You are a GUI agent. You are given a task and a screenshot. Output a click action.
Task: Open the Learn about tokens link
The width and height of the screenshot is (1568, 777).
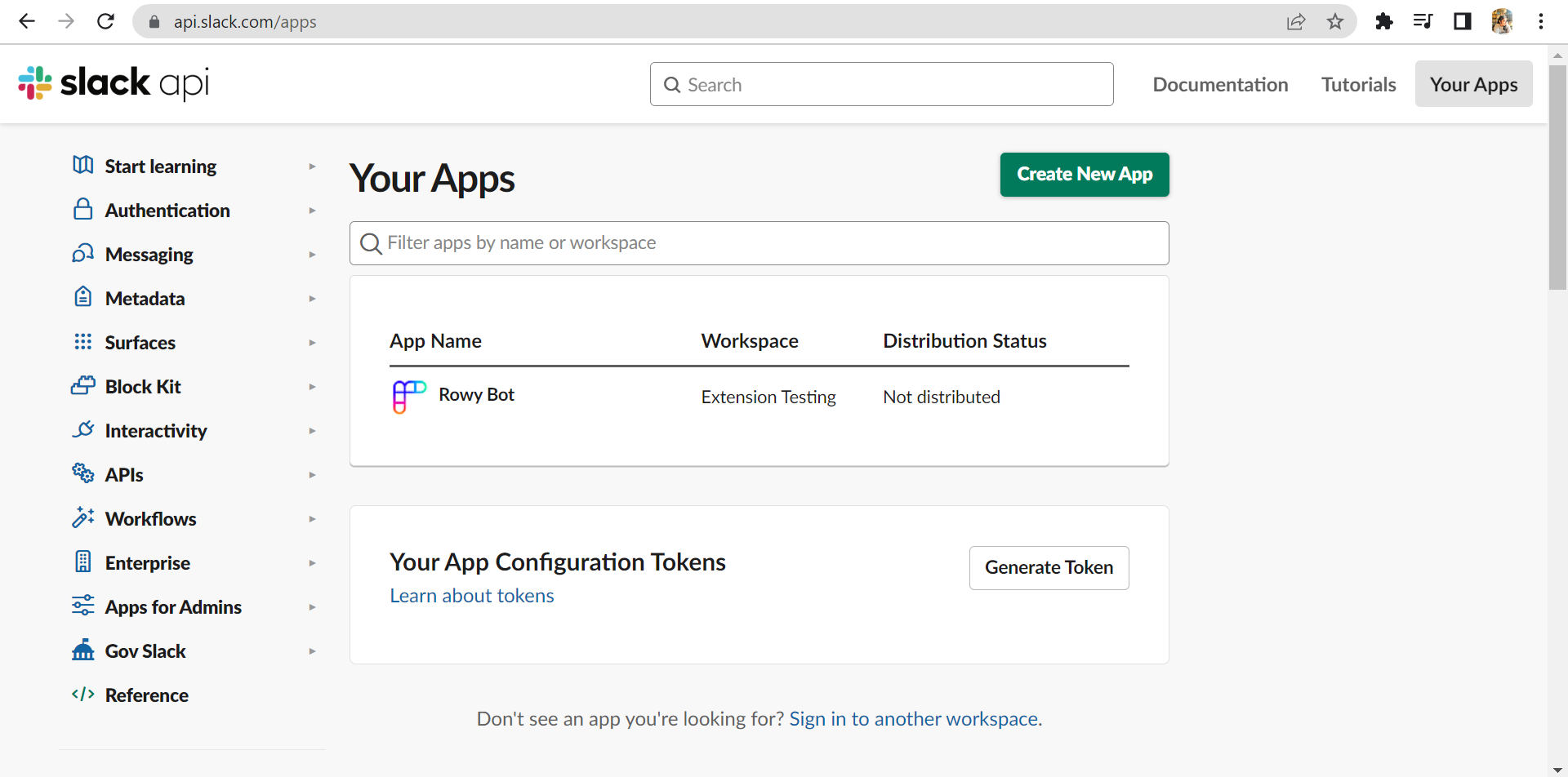click(471, 596)
